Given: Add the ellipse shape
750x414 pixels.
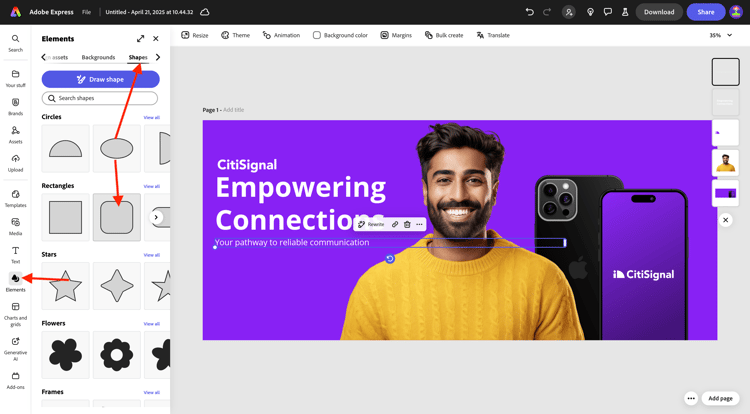Looking at the screenshot, I should 117,148.
